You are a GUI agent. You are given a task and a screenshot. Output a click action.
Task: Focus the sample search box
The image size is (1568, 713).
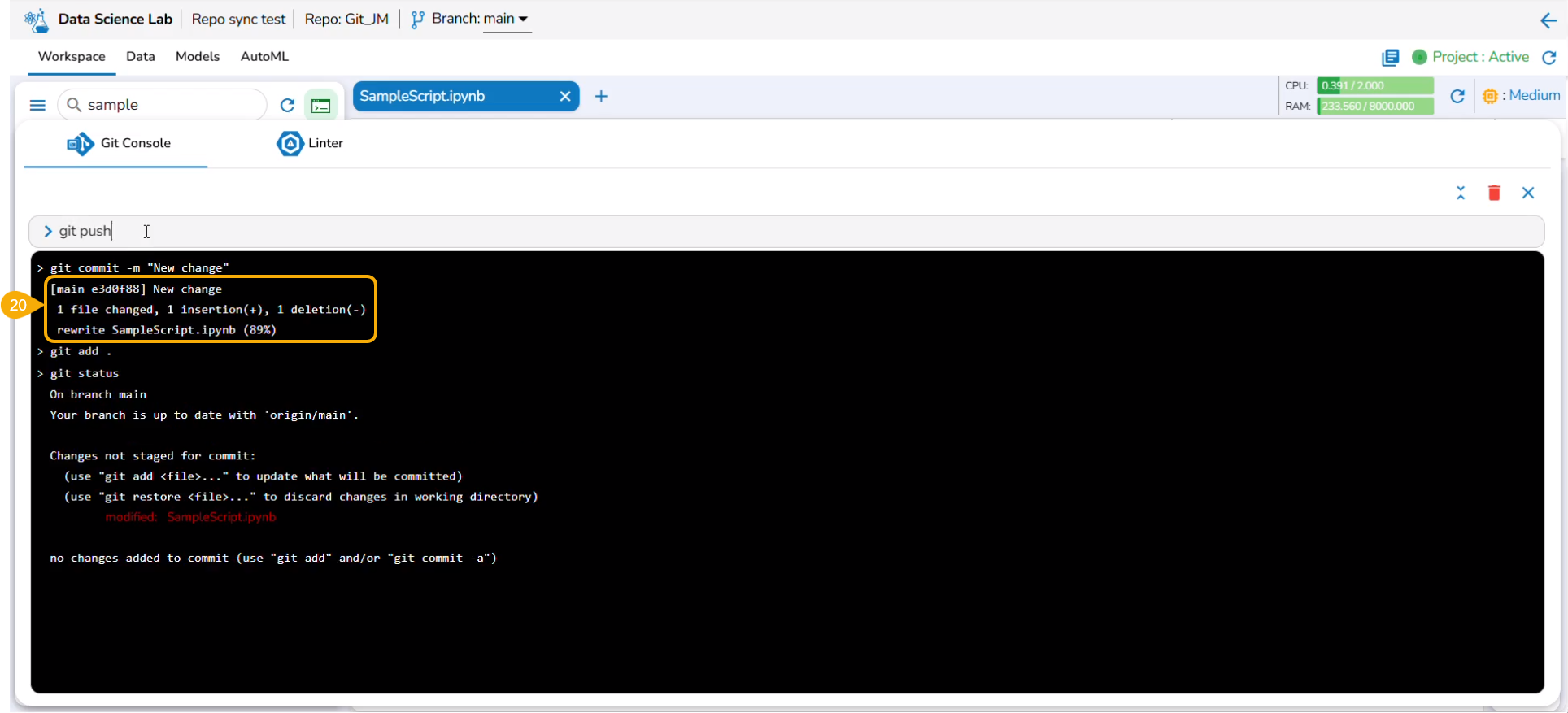point(163,105)
